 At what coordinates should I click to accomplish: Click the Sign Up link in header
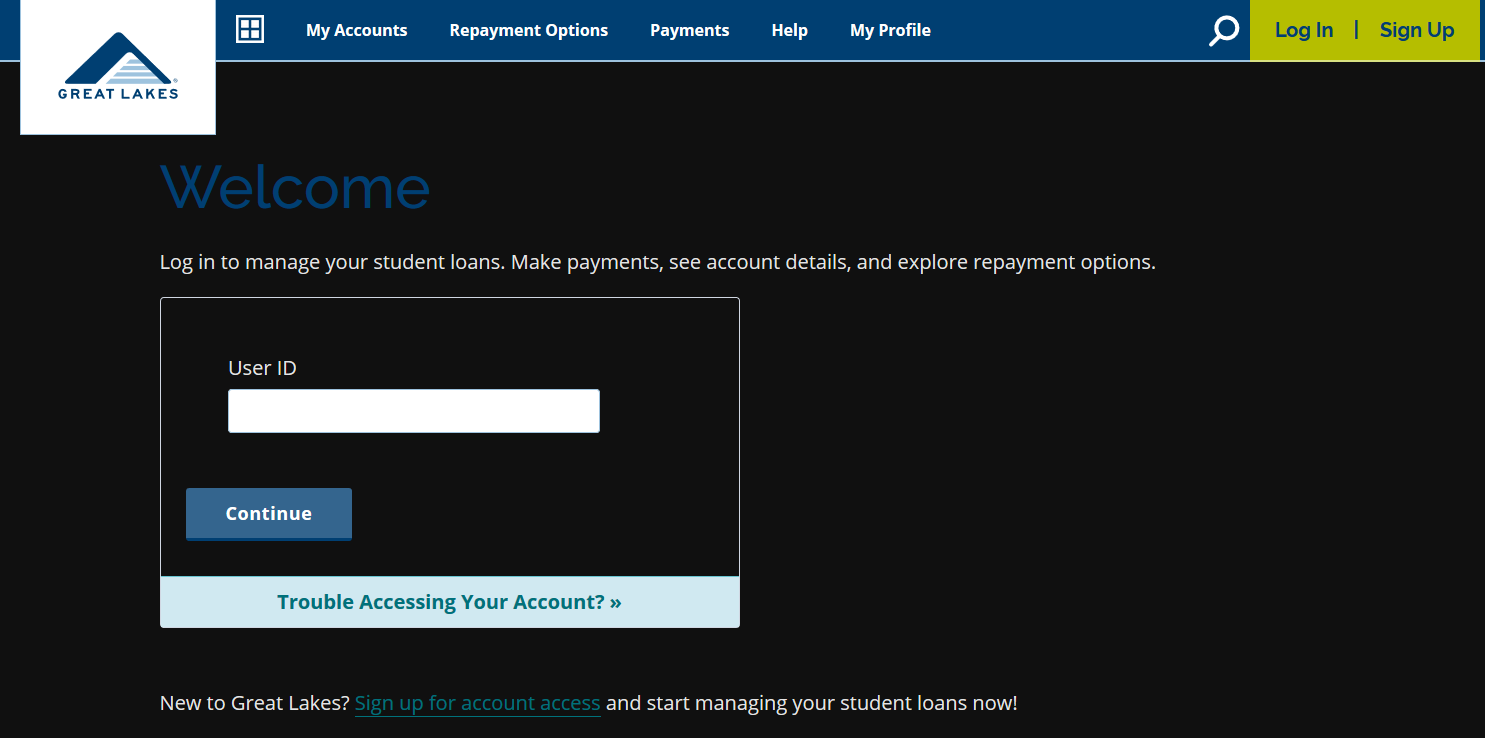pos(1417,30)
